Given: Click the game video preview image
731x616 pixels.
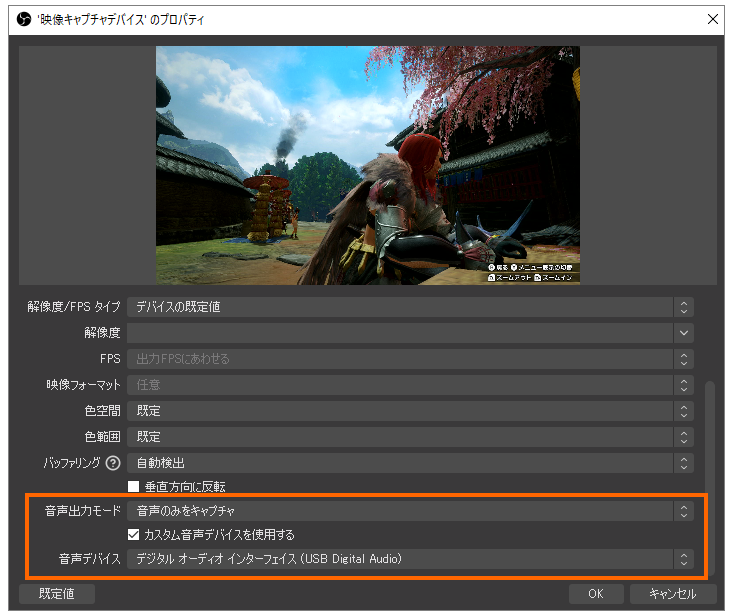Looking at the screenshot, I should coord(368,165).
